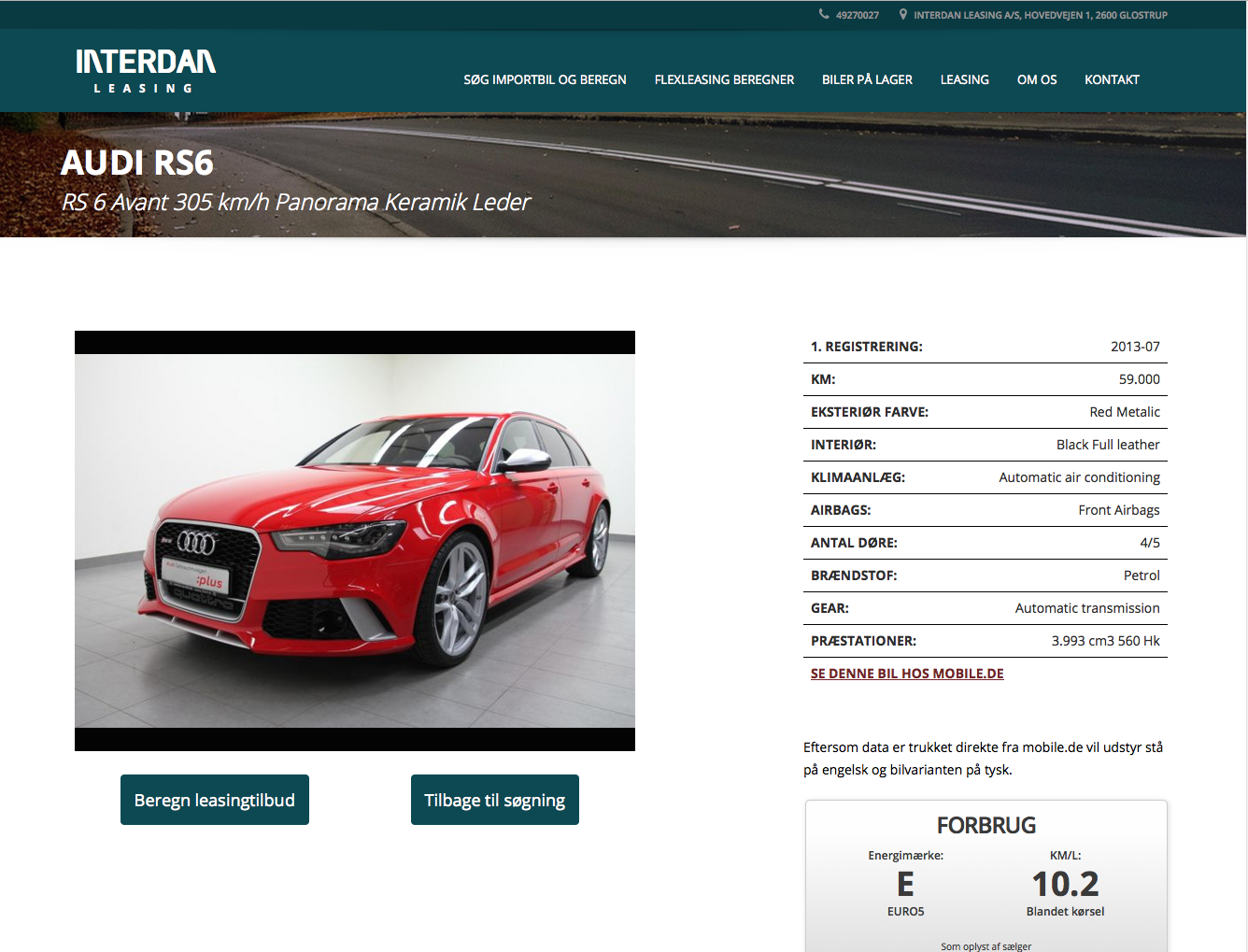Screen dimensions: 1248x952
Task: Go to Biler på Lager page
Action: (867, 79)
